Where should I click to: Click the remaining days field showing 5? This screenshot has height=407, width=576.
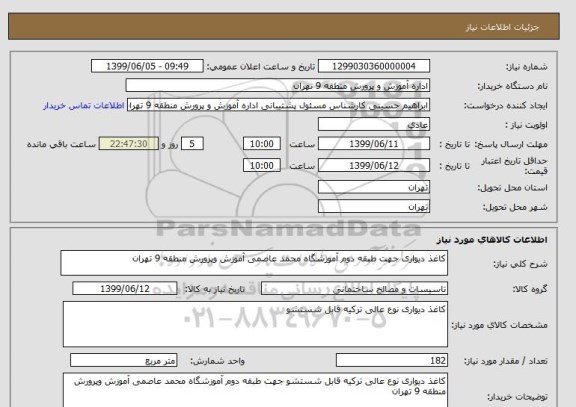click(192, 144)
